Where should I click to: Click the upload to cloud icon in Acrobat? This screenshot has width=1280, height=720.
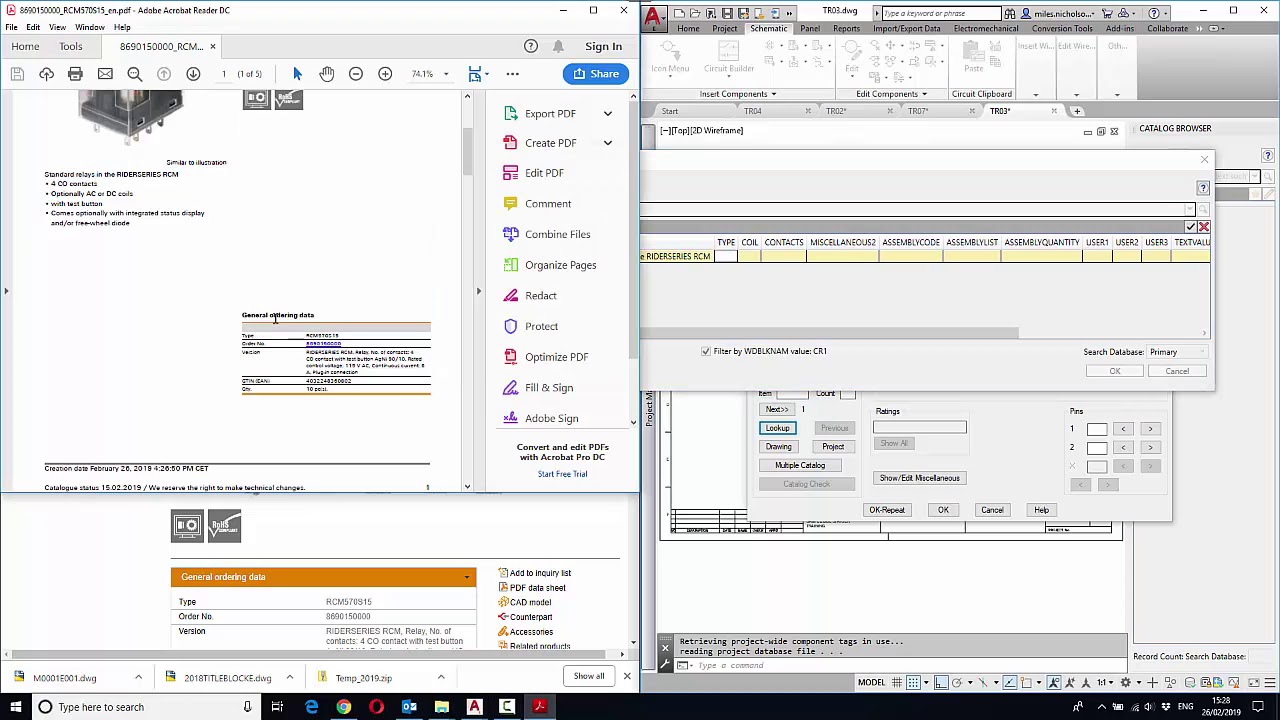tap(46, 74)
